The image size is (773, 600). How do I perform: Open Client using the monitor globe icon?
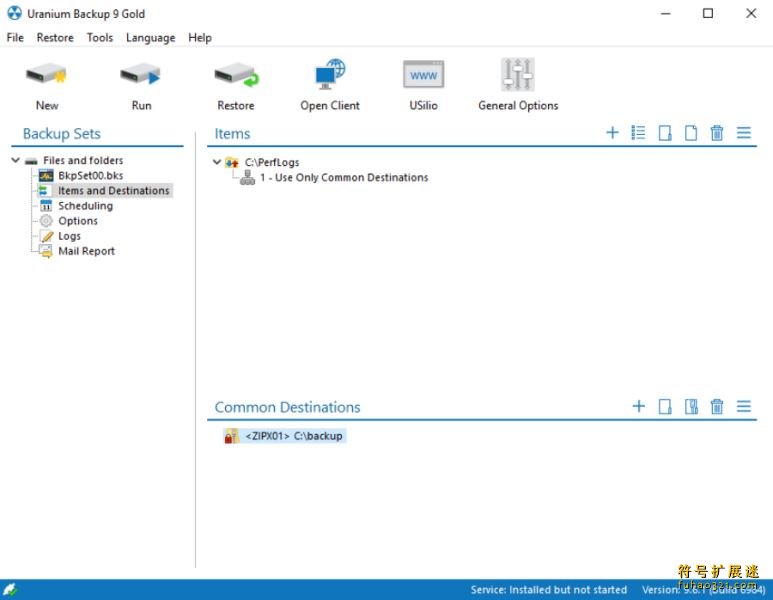330,74
